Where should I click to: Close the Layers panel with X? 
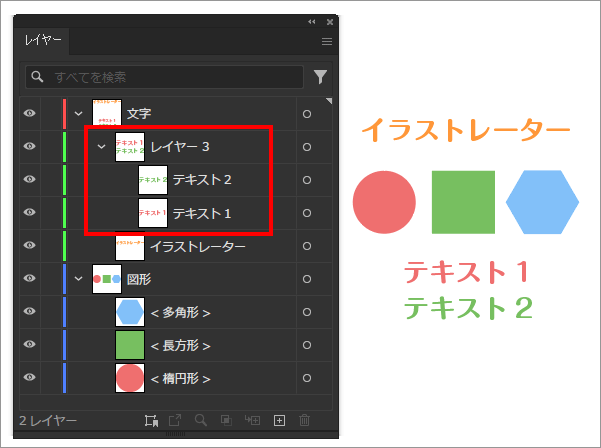[x=330, y=22]
